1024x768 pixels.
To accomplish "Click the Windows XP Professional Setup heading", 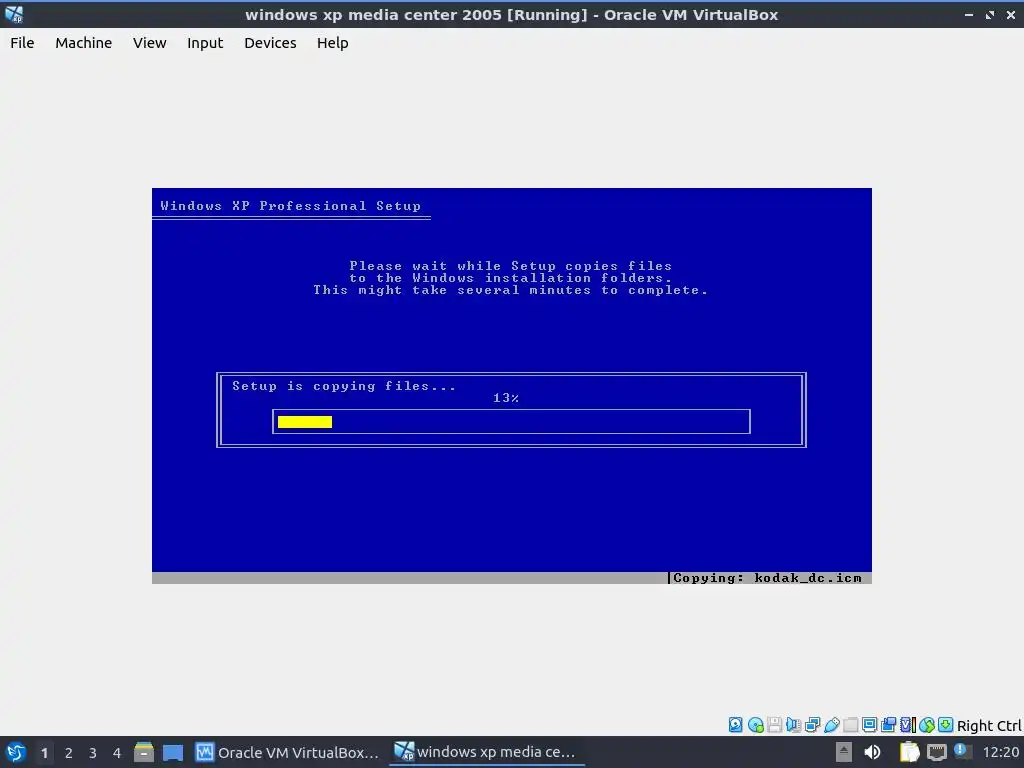I will tap(291, 206).
